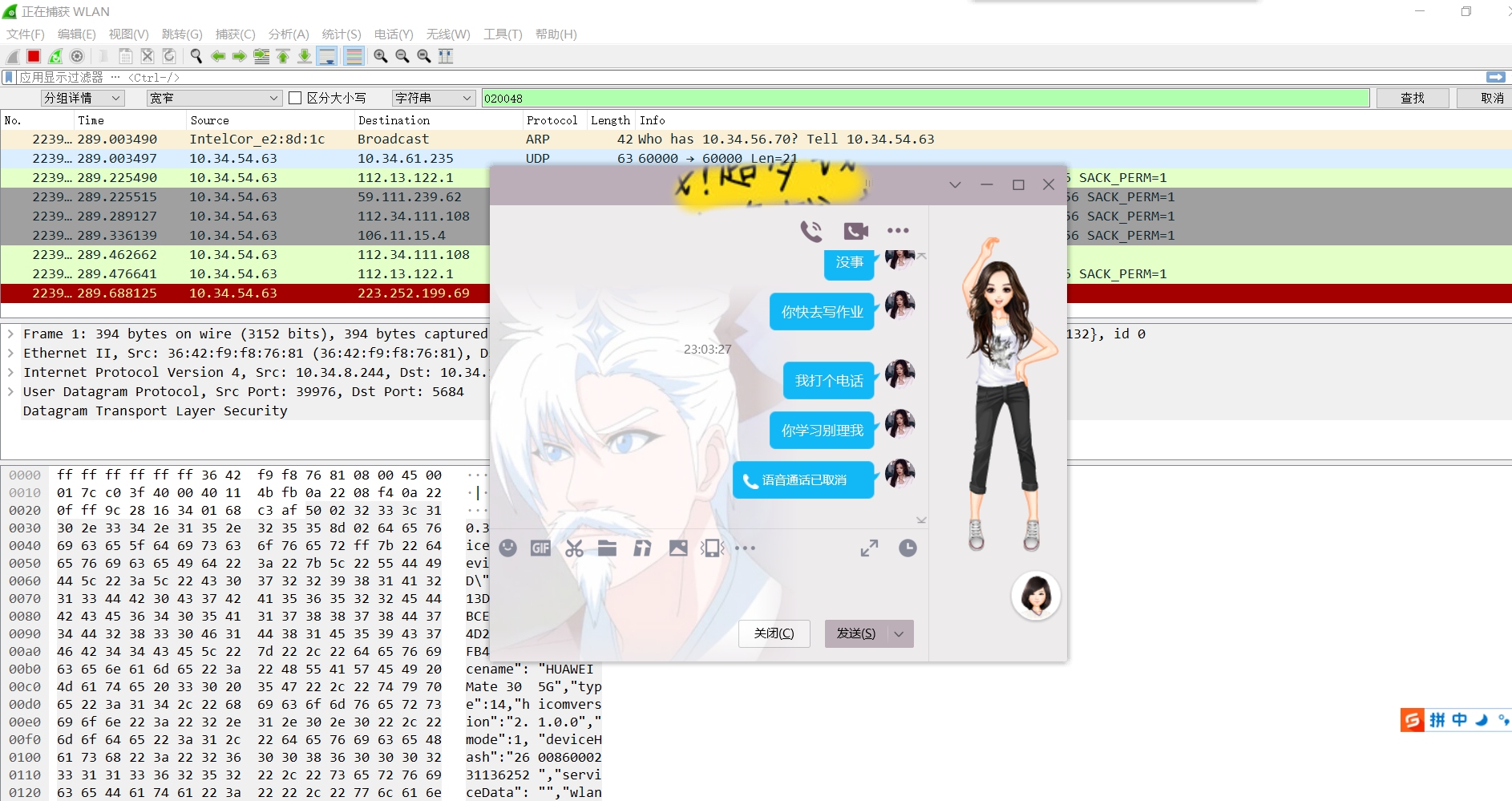This screenshot has width=1512, height=801.
Task: Open the 分组详情 search scope dropdown
Action: click(83, 98)
